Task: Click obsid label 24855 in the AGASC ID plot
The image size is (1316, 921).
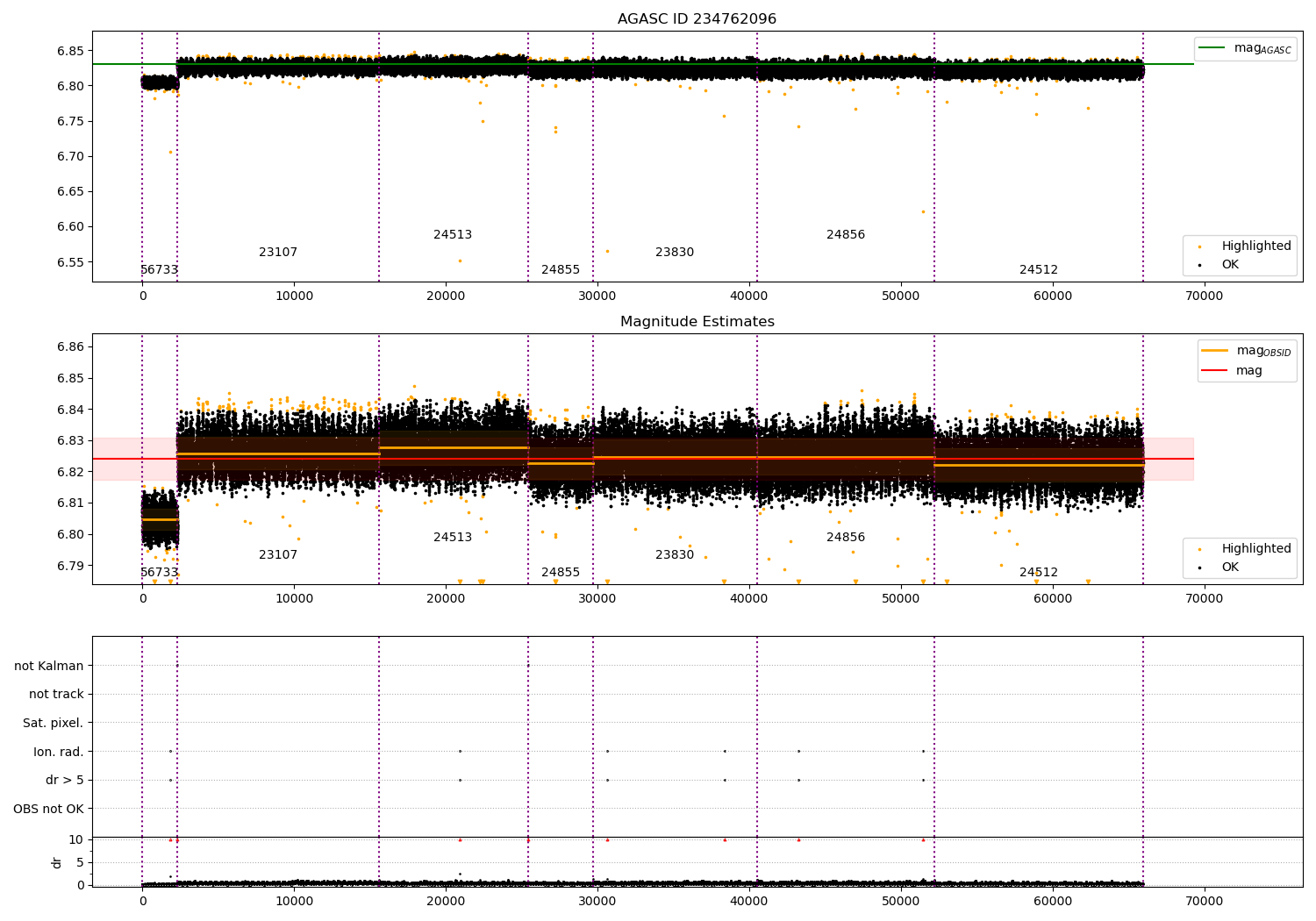Action: [x=561, y=270]
